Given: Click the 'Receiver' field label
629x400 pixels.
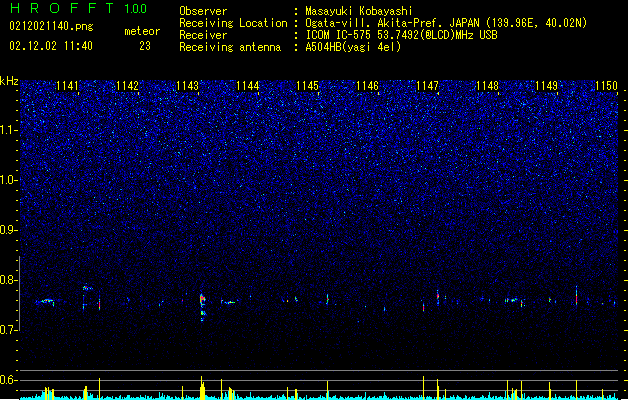Looking at the screenshot, I should coord(203,35).
